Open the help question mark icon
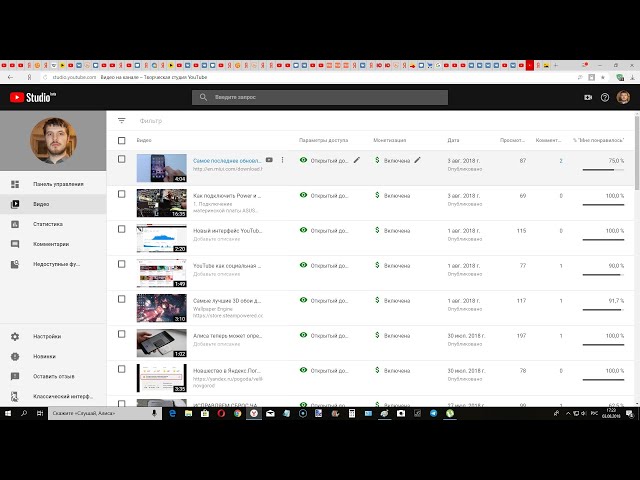Viewport: 640px width, 480px height. (x=605, y=97)
